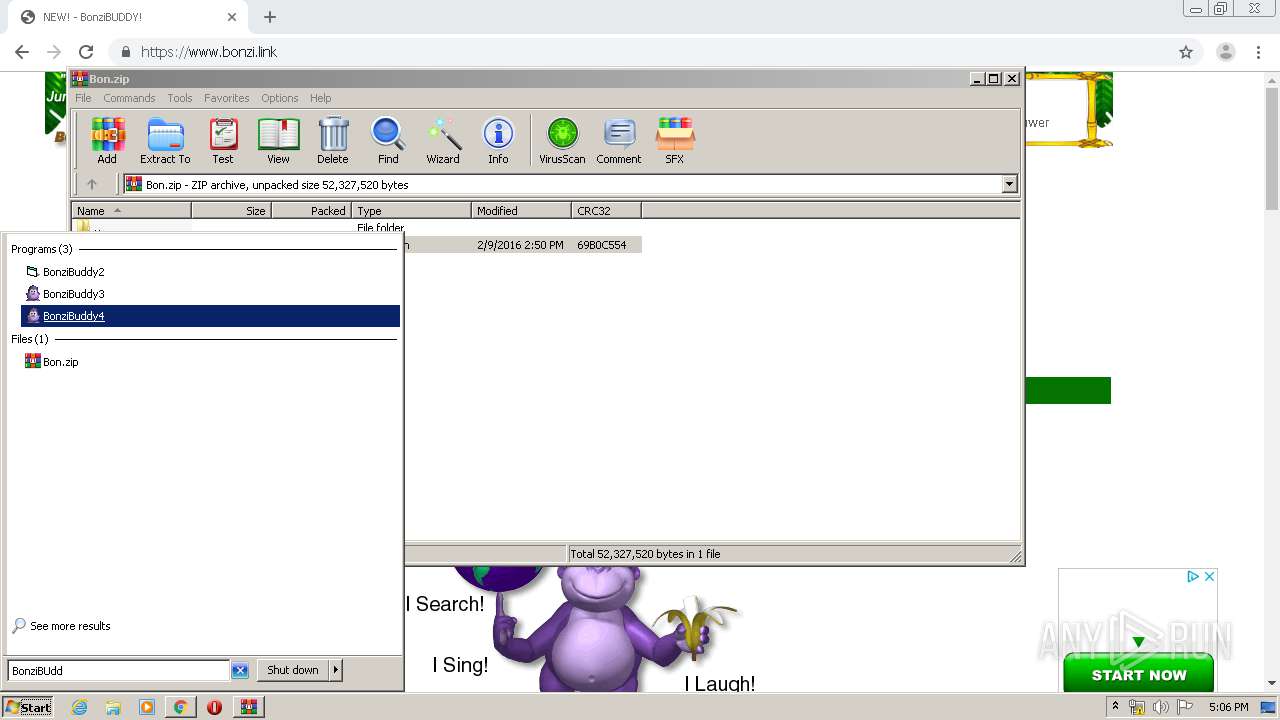This screenshot has width=1280, height=720.
Task: Open the Find magnifier tool
Action: (388, 140)
